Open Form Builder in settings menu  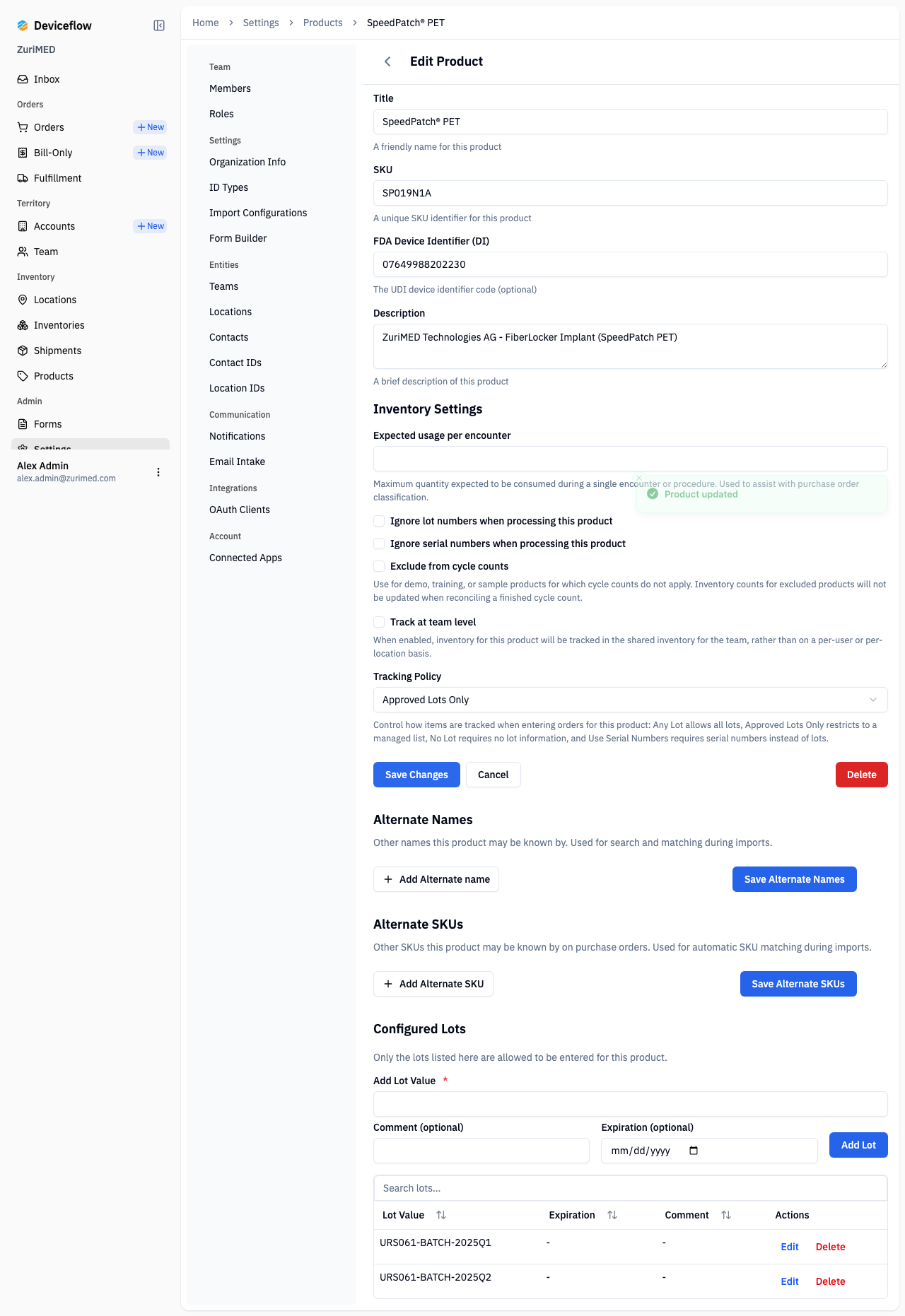coord(238,238)
